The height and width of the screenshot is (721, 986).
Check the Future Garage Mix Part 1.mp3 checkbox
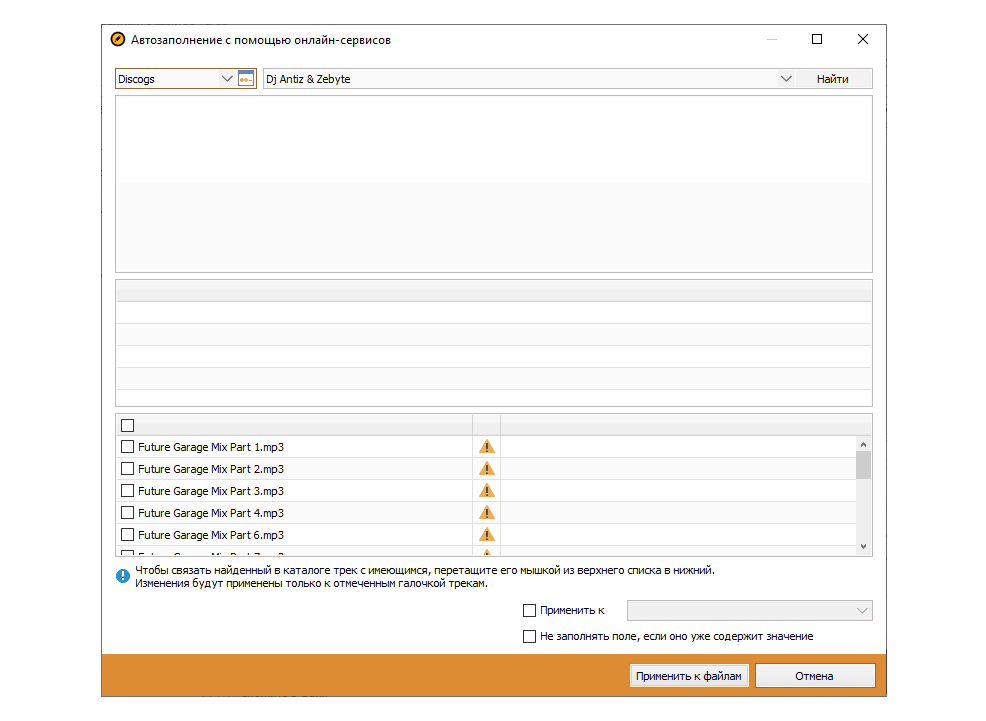(x=127, y=447)
